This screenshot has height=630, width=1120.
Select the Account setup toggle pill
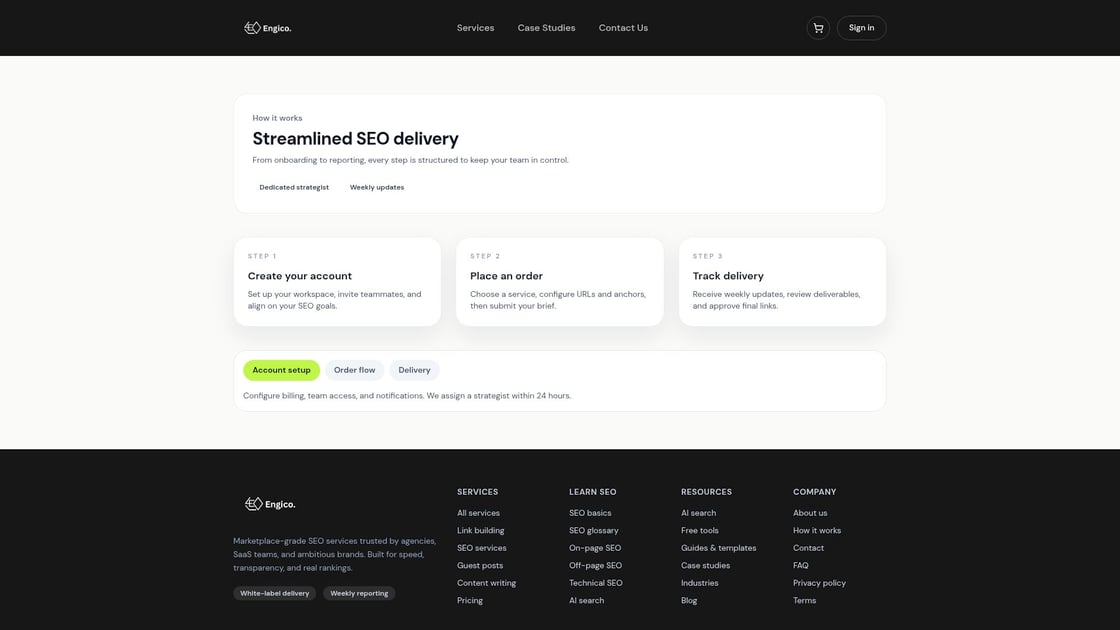[281, 369]
